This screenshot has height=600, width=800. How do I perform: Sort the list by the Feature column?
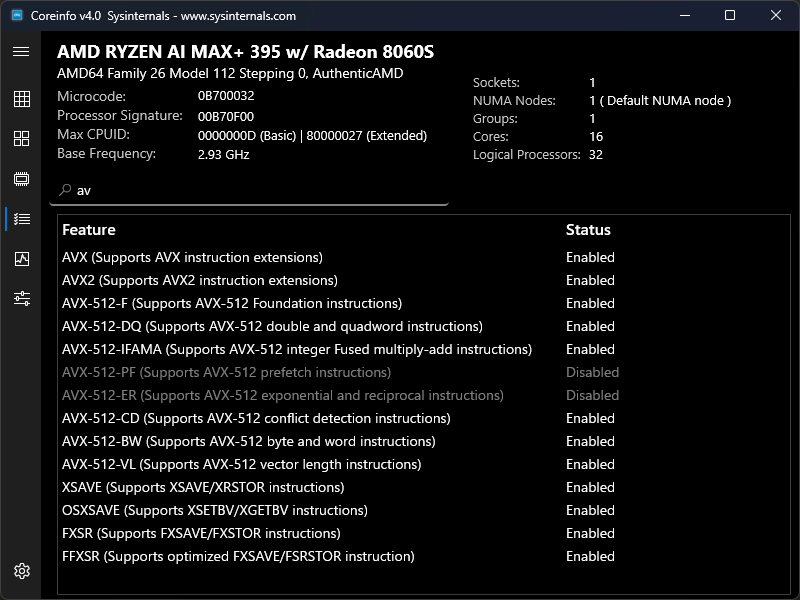coord(89,230)
